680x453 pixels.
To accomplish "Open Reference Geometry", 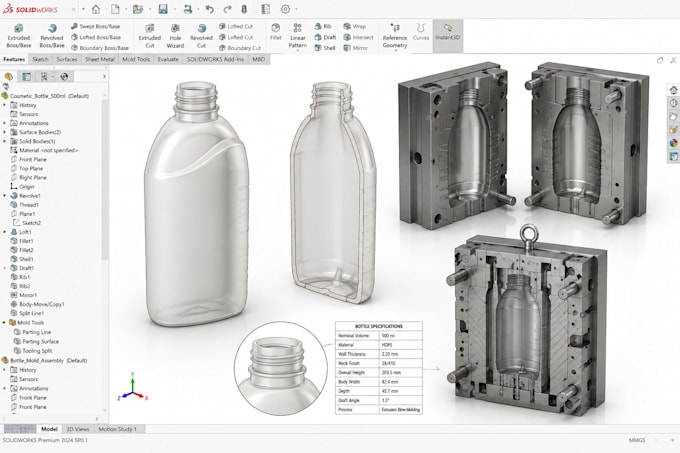I will coord(395,36).
